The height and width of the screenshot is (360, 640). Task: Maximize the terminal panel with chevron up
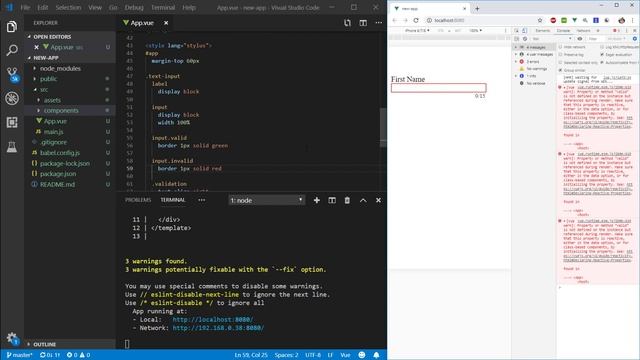[363, 200]
